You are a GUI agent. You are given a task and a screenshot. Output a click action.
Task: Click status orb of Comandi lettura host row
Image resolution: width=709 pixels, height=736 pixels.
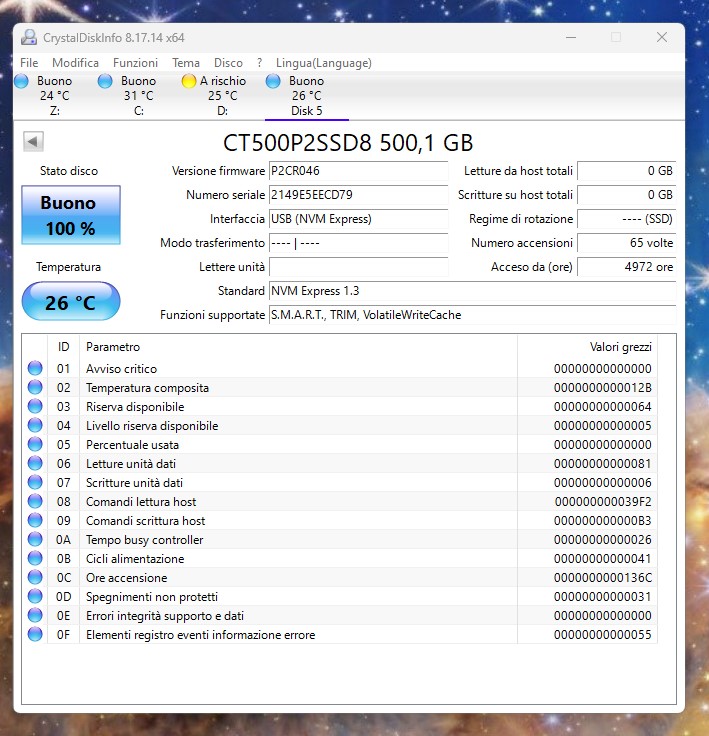point(35,501)
